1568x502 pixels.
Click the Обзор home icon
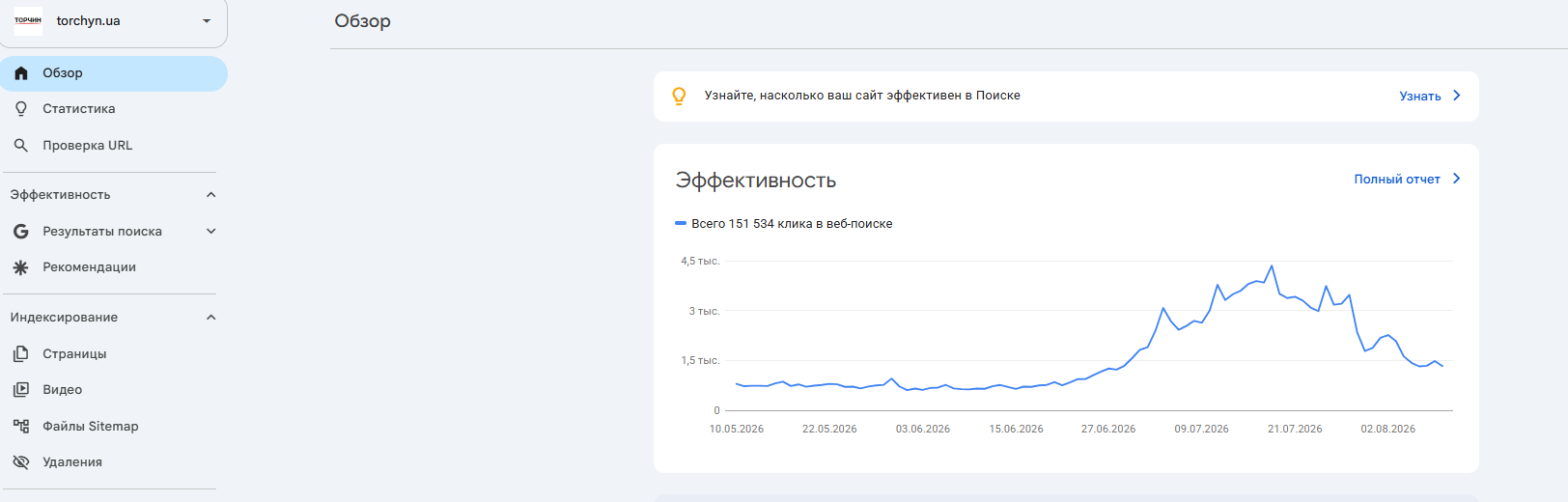[x=21, y=73]
